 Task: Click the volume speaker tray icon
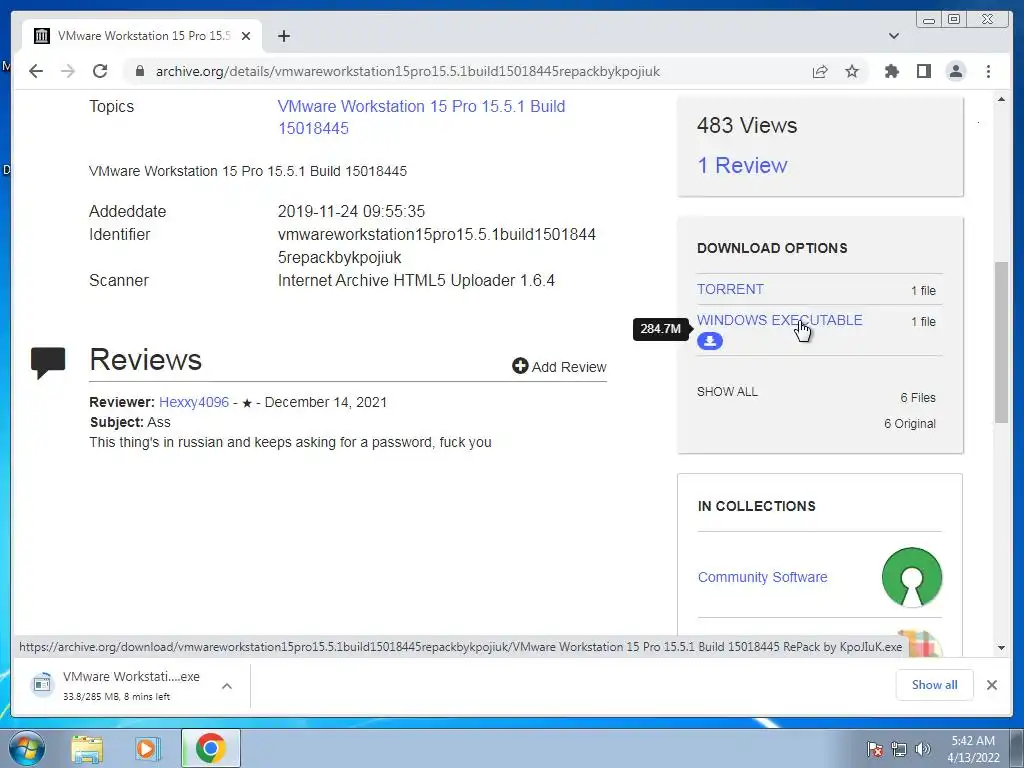click(x=922, y=749)
